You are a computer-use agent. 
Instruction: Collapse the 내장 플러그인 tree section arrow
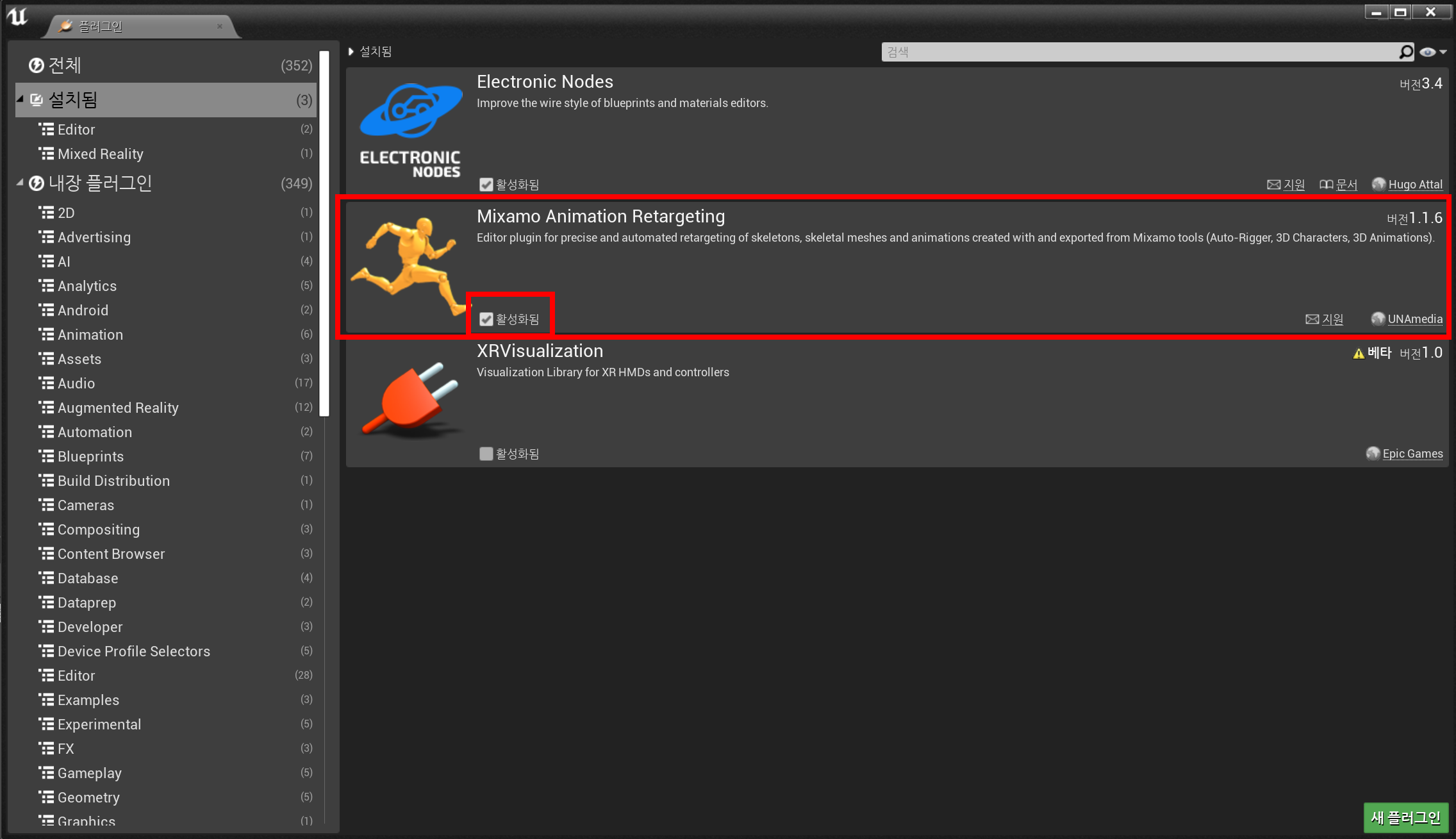(x=21, y=183)
